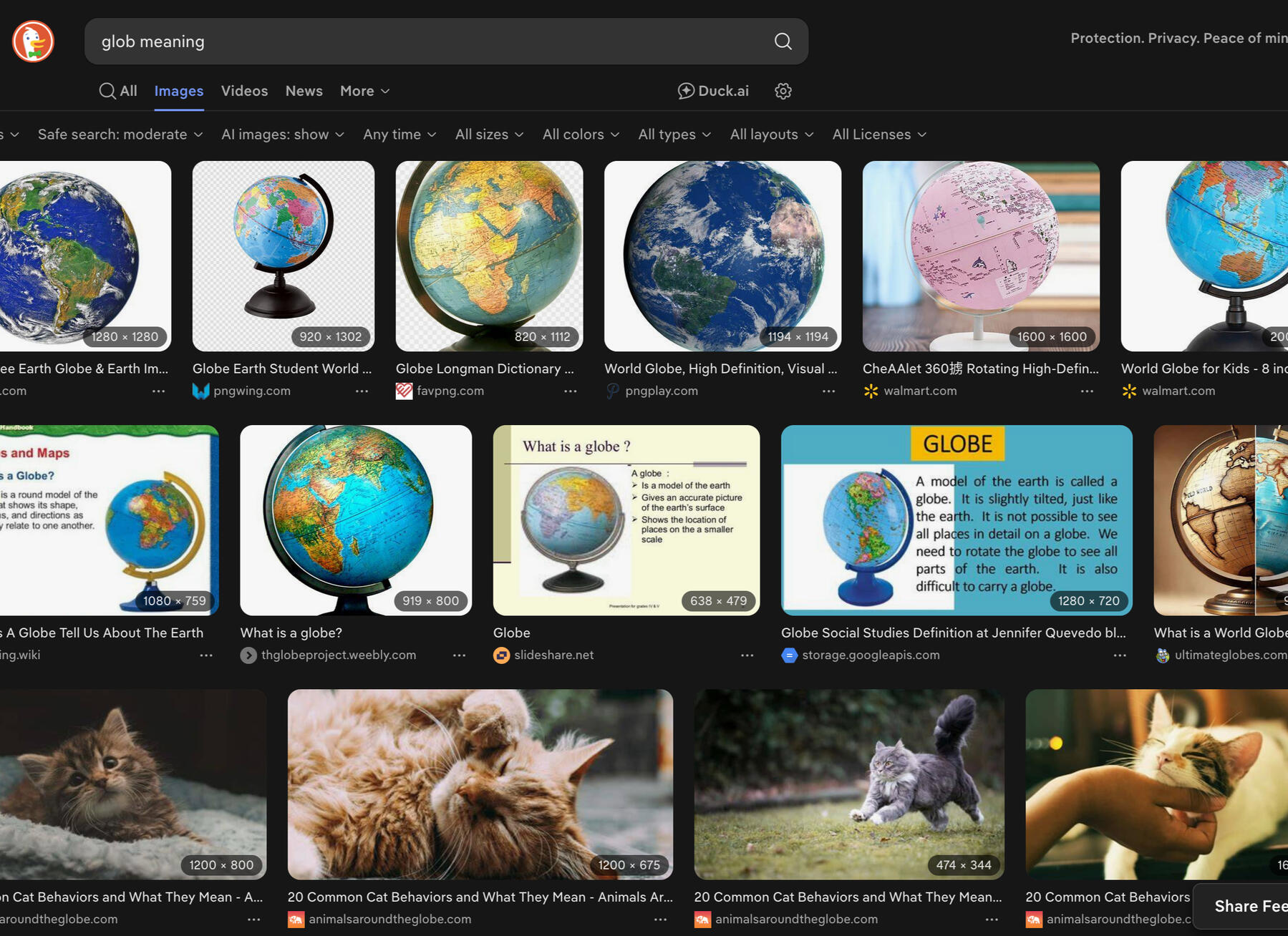
Task: Click the DuckDuckGo logo icon
Action: tap(33, 42)
